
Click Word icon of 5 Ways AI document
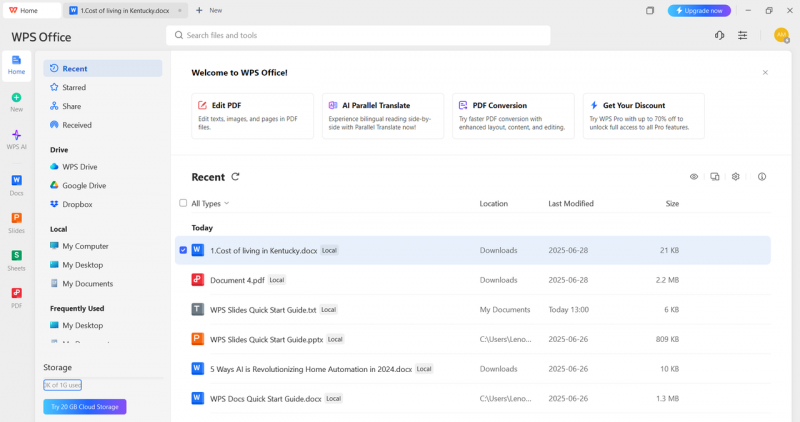point(197,368)
